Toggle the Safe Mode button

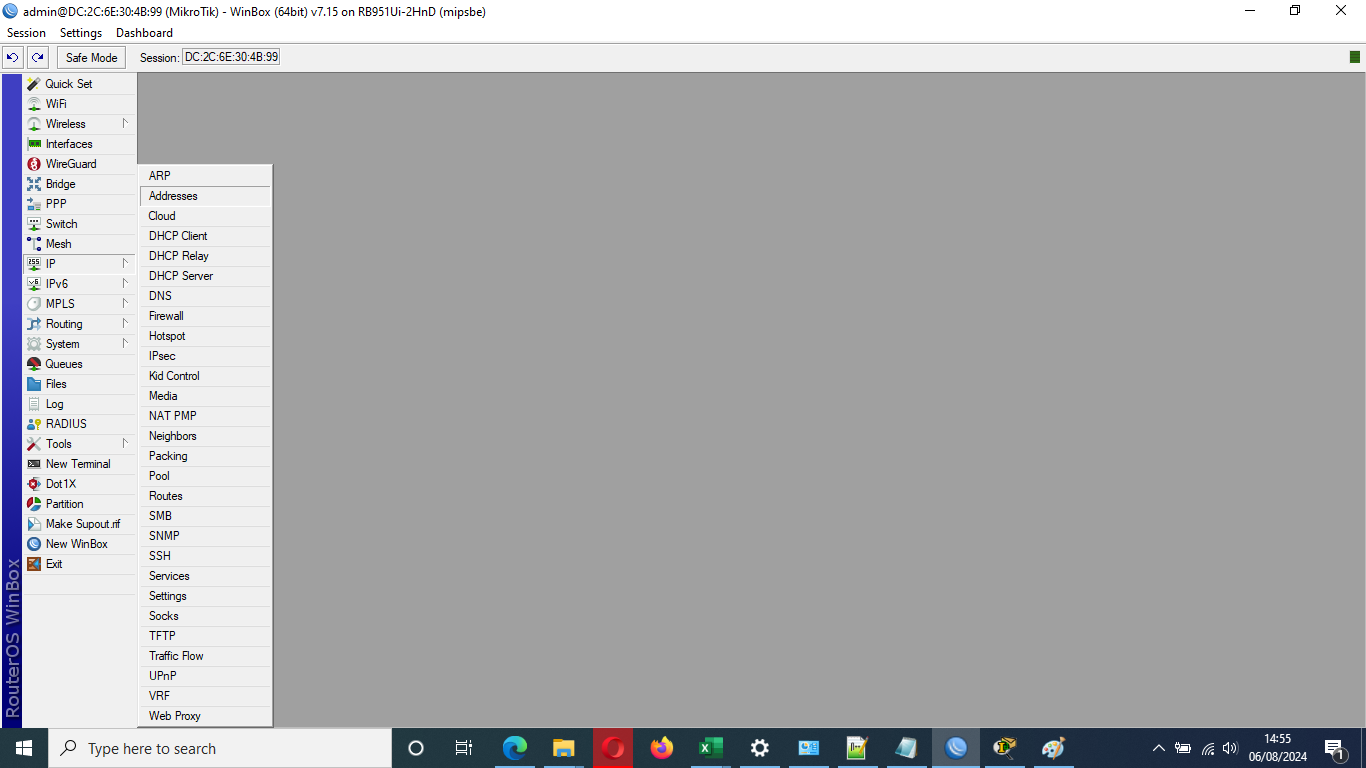(x=92, y=57)
